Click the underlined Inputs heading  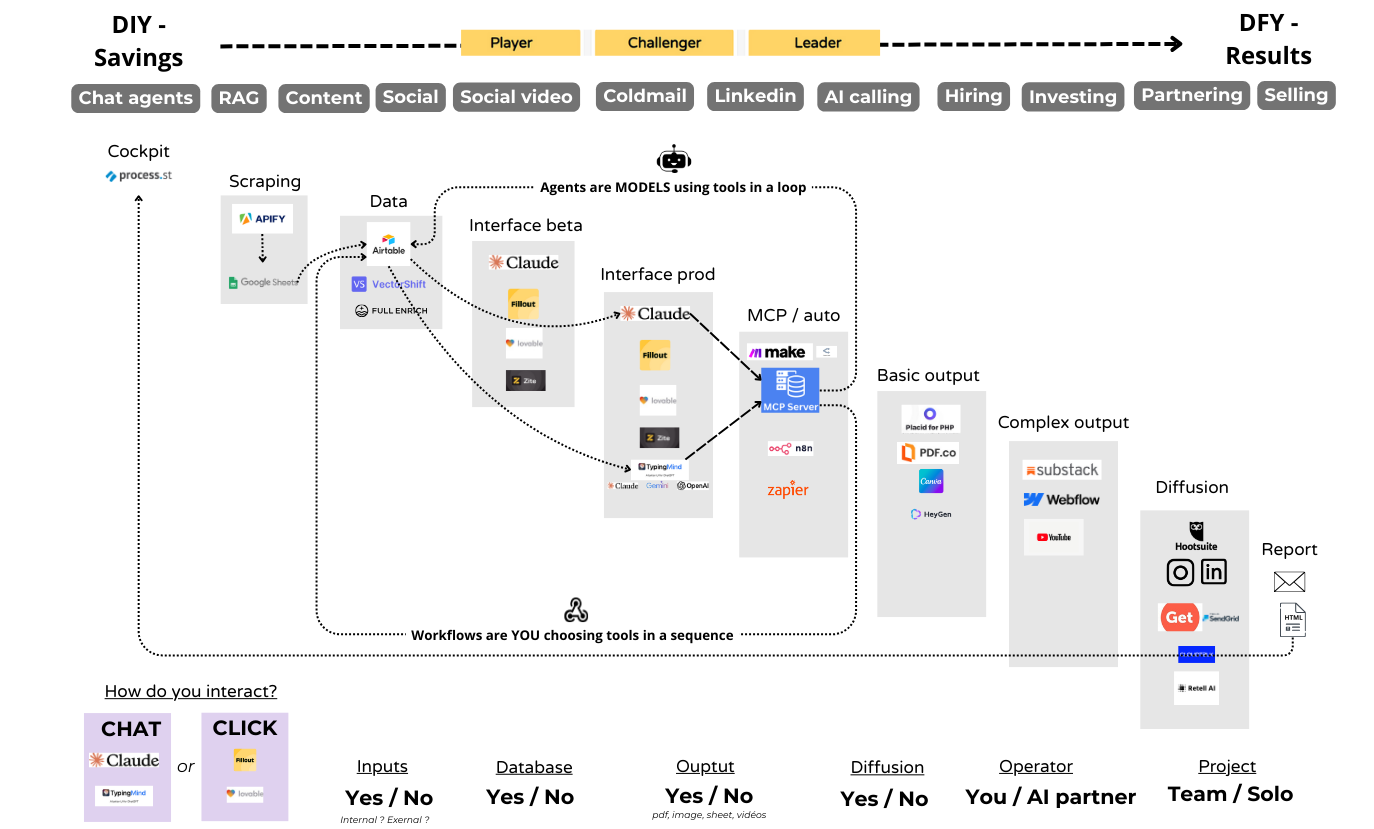pos(382,767)
